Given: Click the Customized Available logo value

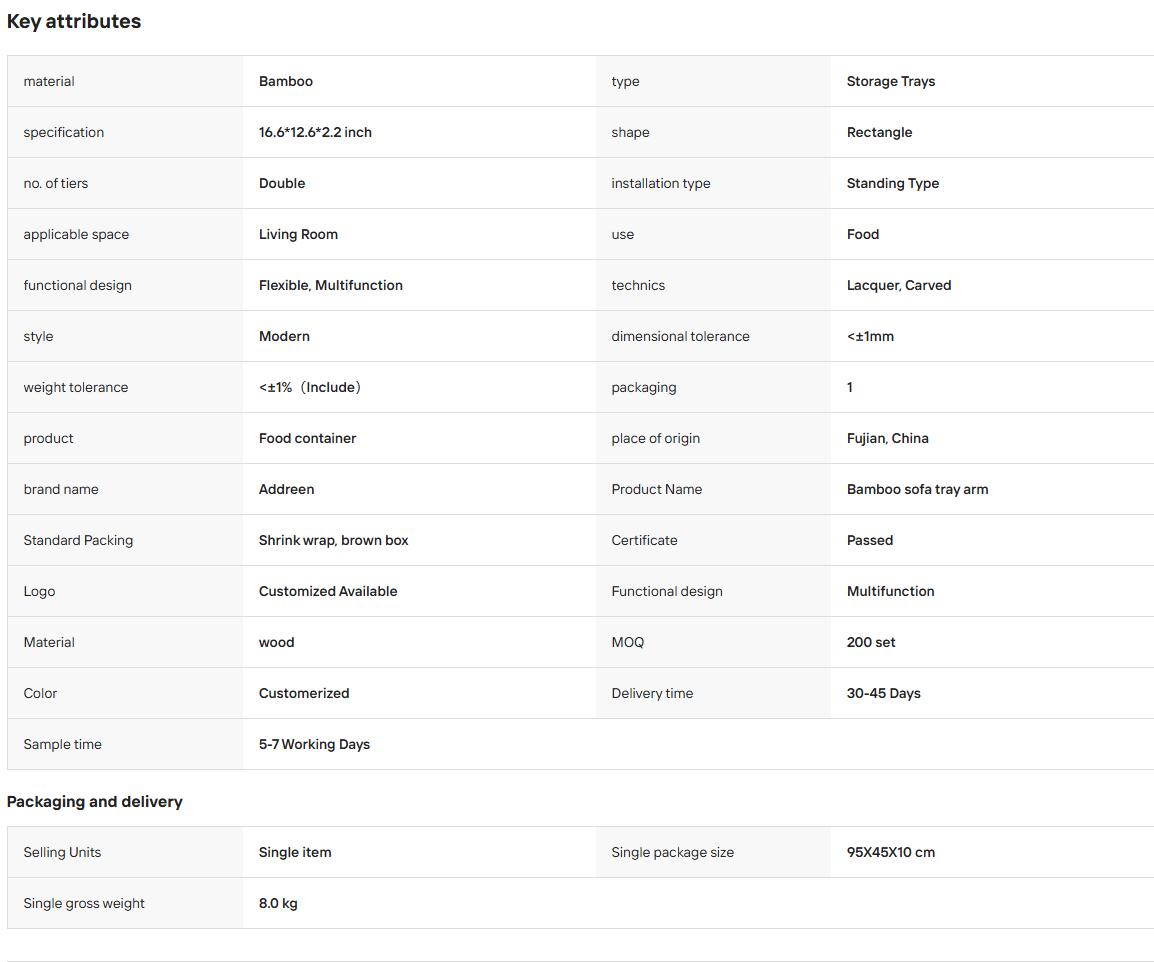Looking at the screenshot, I should [x=328, y=591].
